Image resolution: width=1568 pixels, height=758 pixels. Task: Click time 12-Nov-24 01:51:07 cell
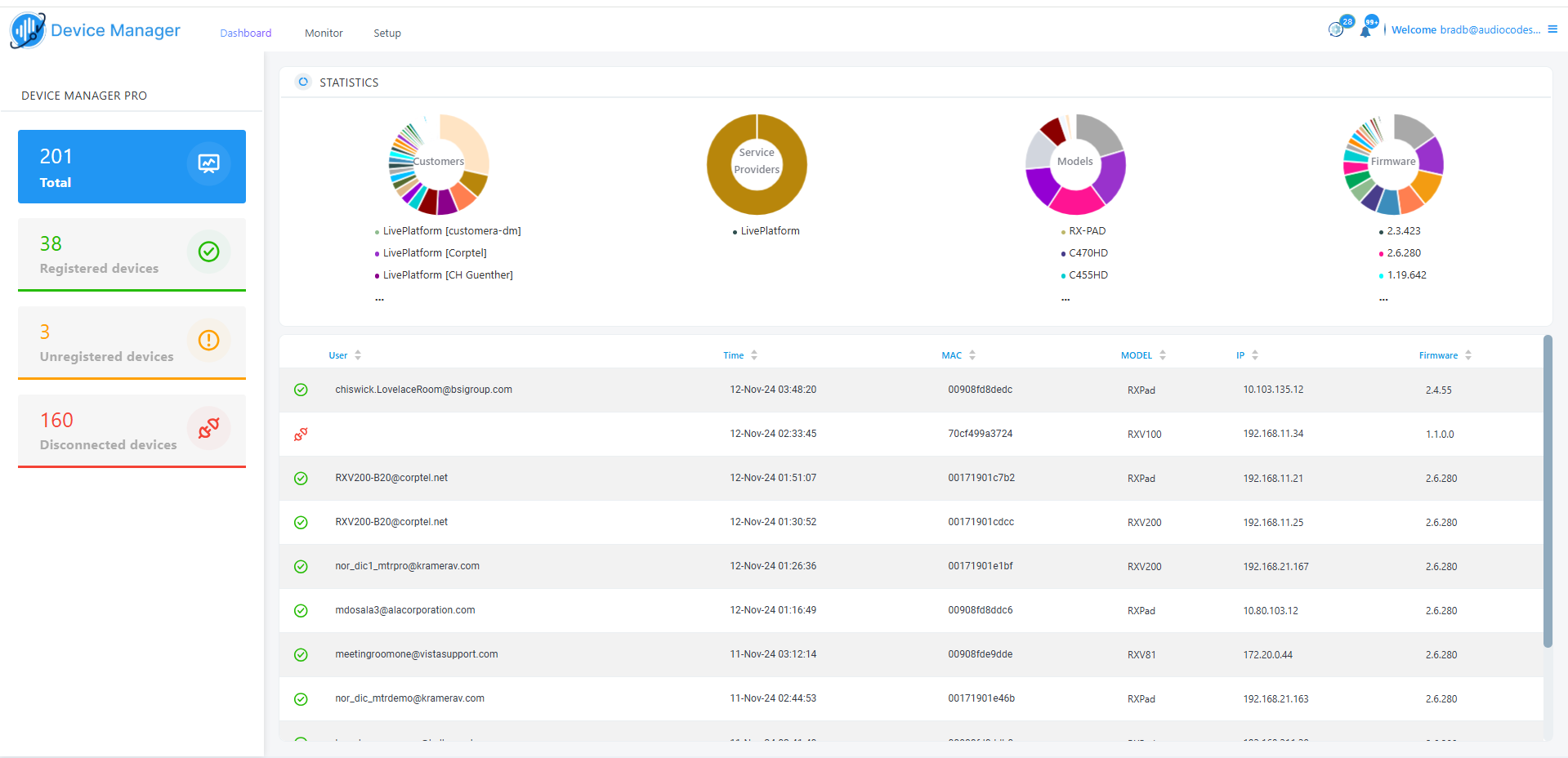coord(773,478)
